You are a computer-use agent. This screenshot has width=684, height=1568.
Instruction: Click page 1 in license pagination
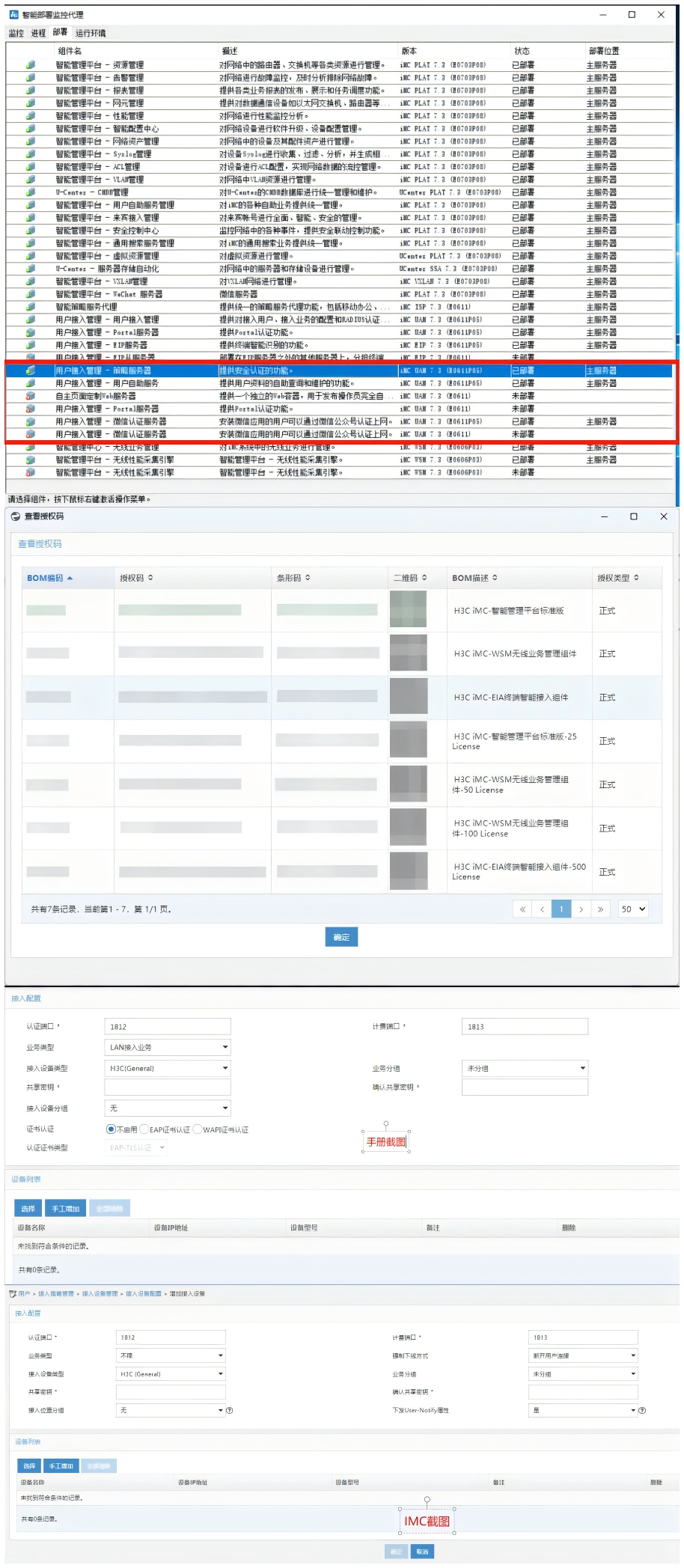pyautogui.click(x=561, y=909)
